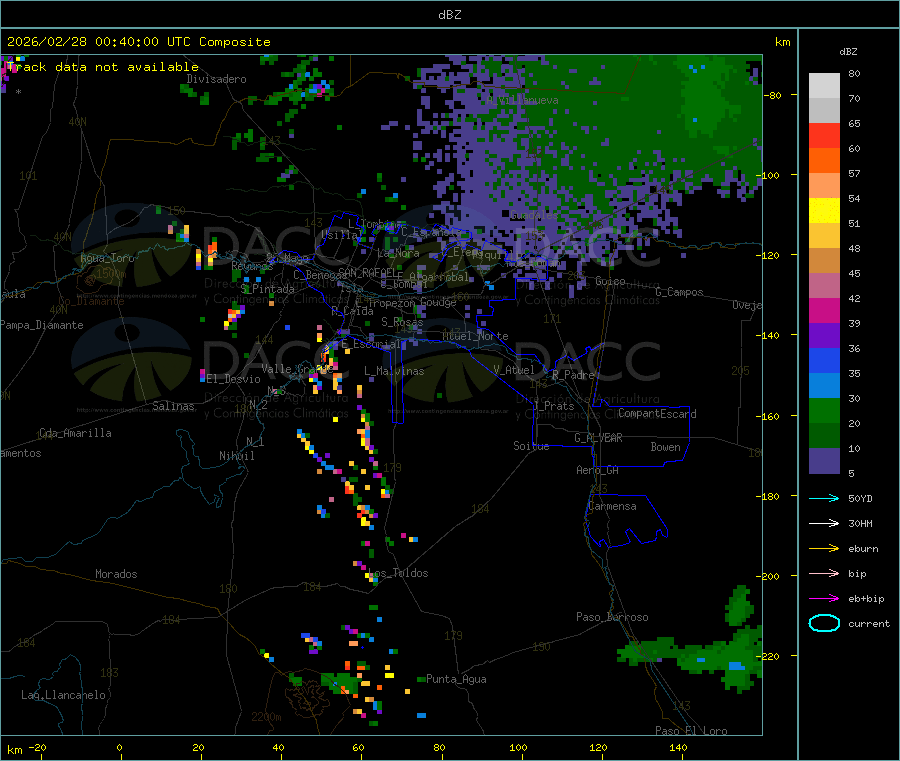Viewport: 900px width, 761px height.
Task: Click the 'Track data not available' message
Action: [x=103, y=67]
